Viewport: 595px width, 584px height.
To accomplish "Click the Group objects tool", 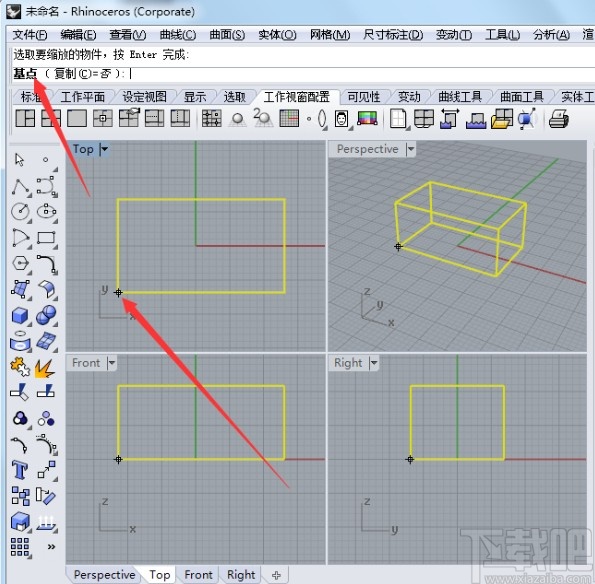I will coord(20,419).
